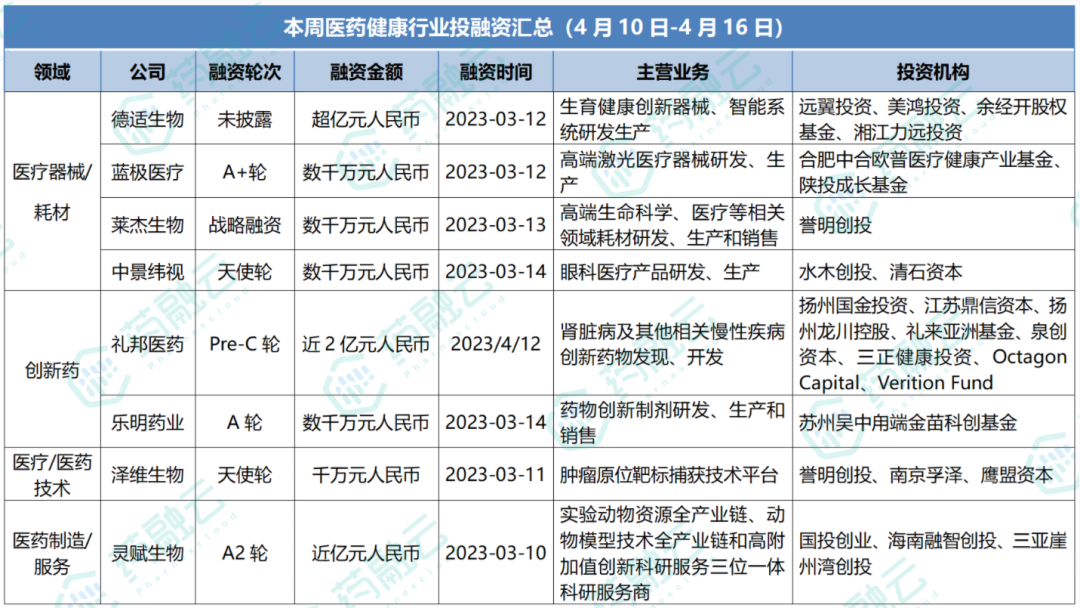Viewport: 1080px width, 608px height.
Task: Click date 2023-03-14 in 中景纬视 row
Action: (x=495, y=271)
